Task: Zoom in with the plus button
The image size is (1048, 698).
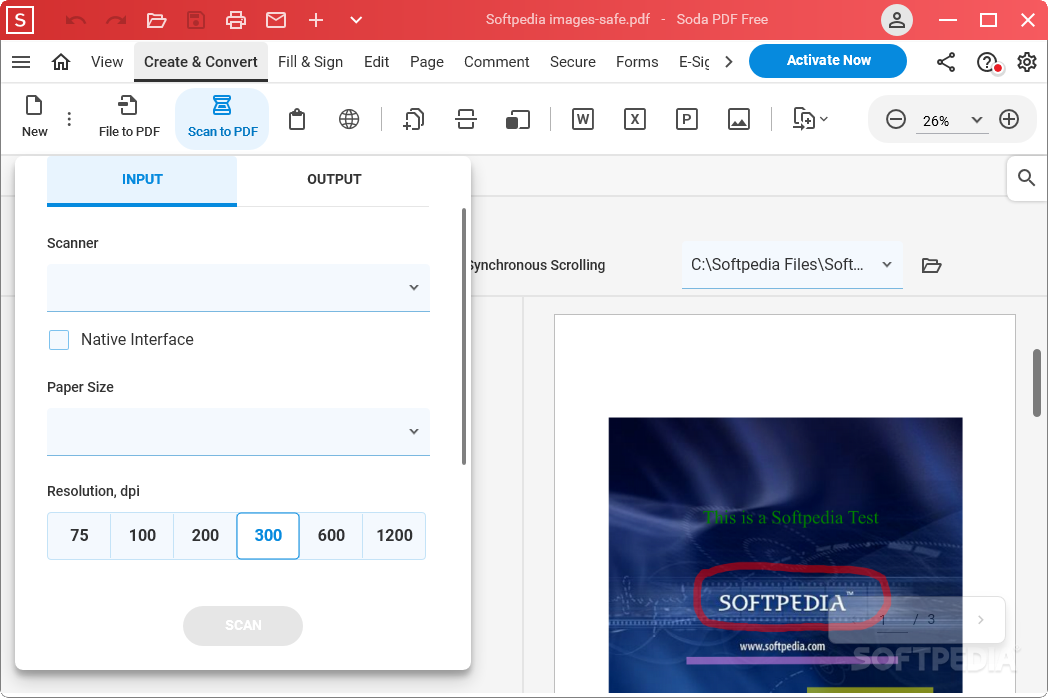Action: [x=1009, y=120]
